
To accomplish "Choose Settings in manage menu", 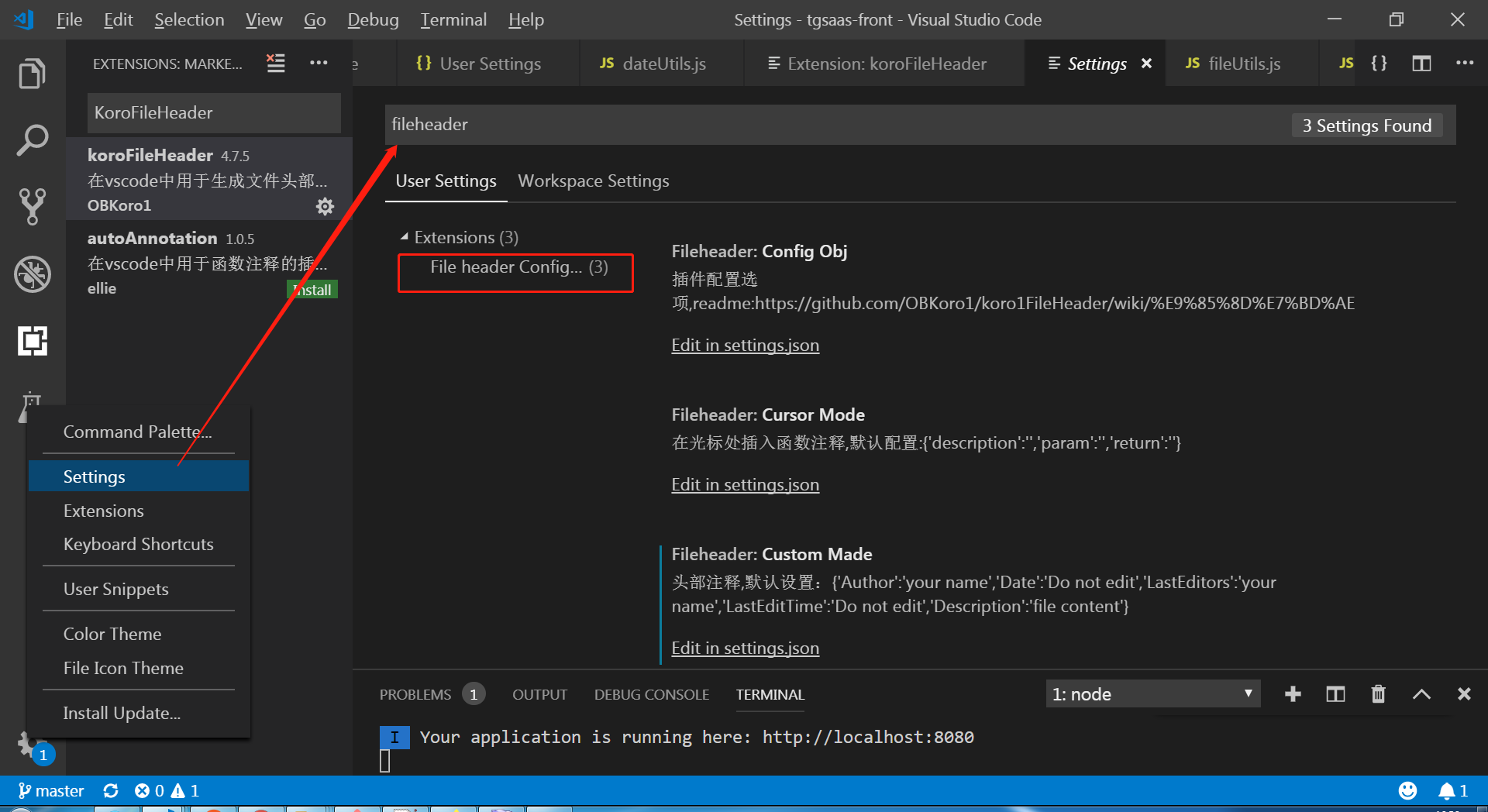I will (x=139, y=477).
